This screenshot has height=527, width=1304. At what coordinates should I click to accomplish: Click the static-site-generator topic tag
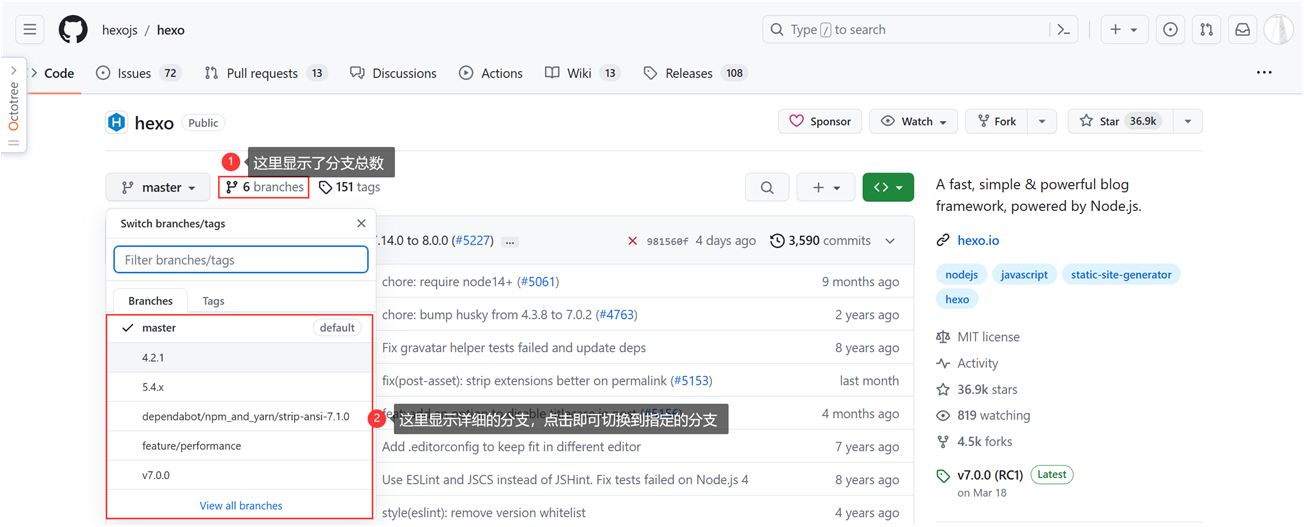1120,274
